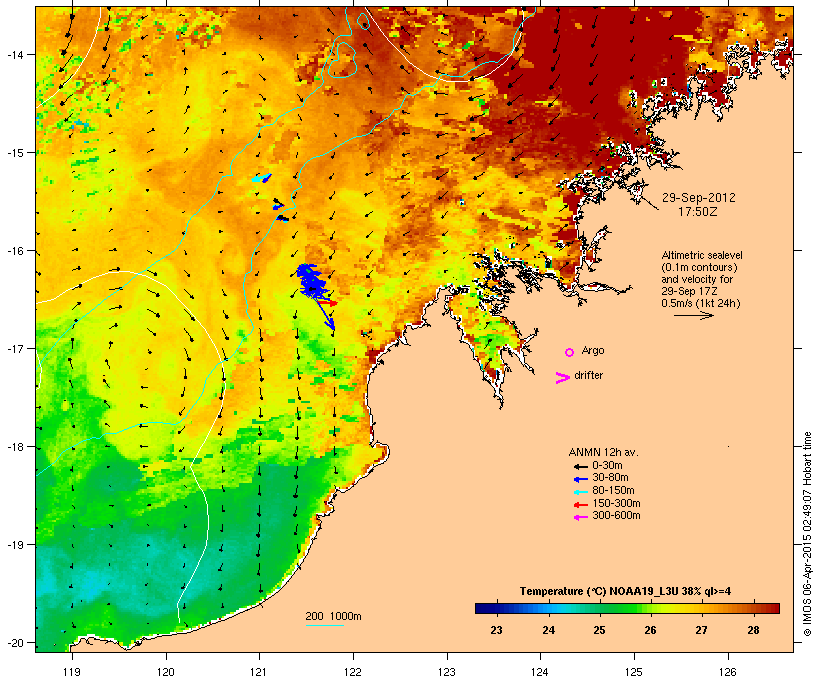The height and width of the screenshot is (680, 820).
Task: Click the 'drifter' legend label
Action: coord(588,375)
